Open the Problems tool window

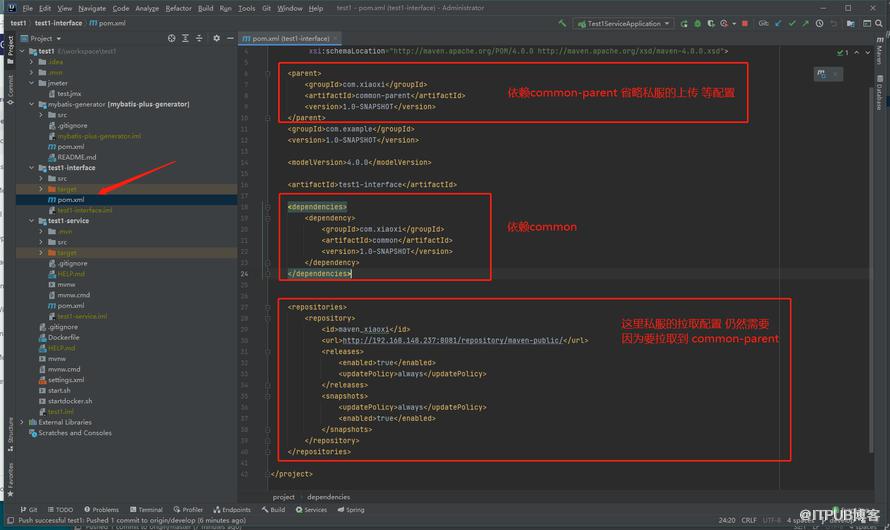102,510
